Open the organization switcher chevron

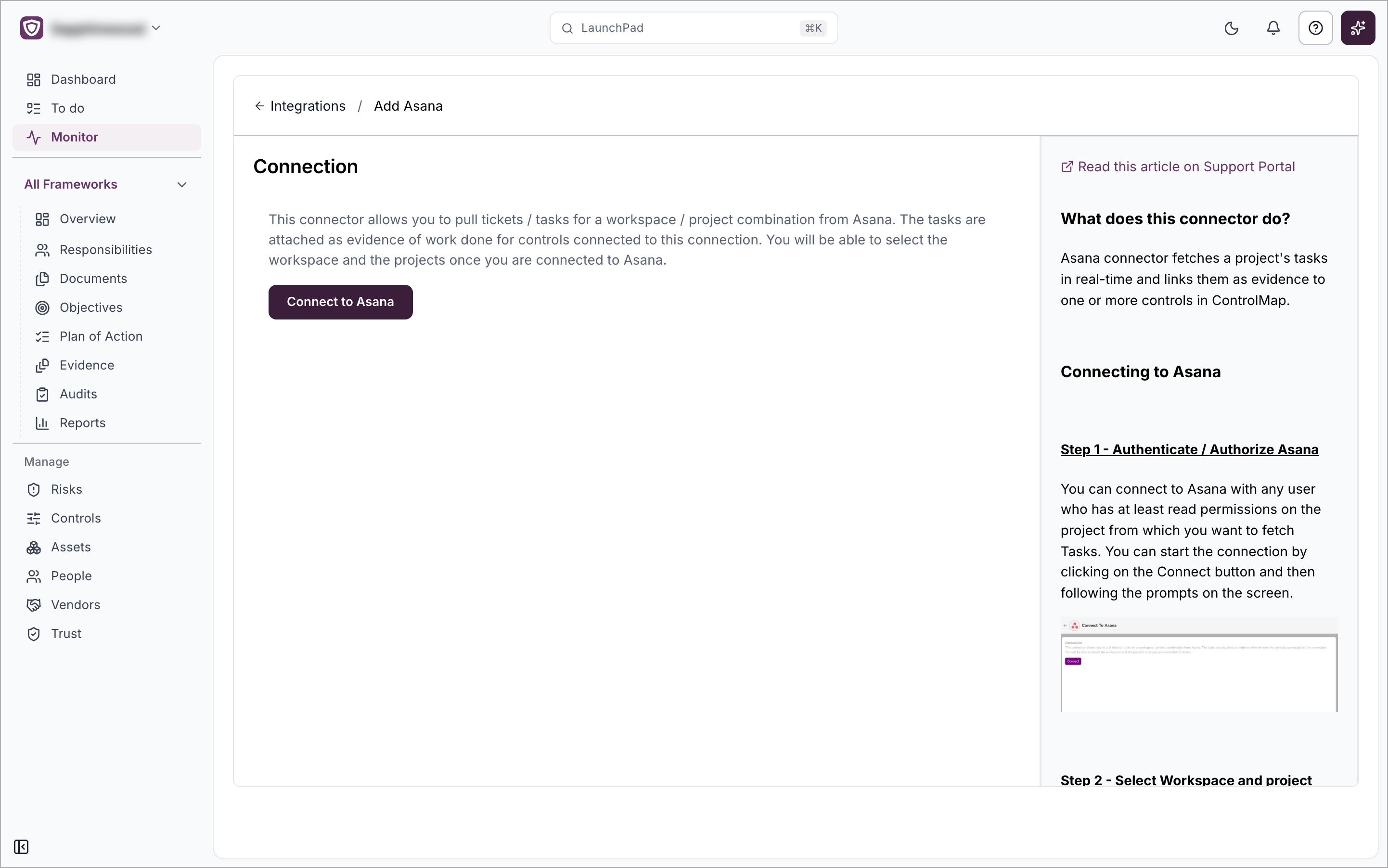tap(155, 27)
